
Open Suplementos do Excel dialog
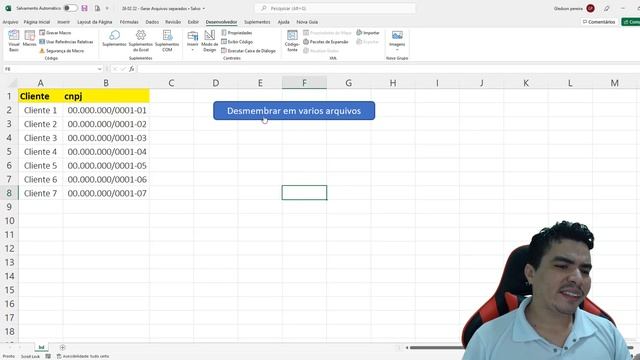[140, 41]
